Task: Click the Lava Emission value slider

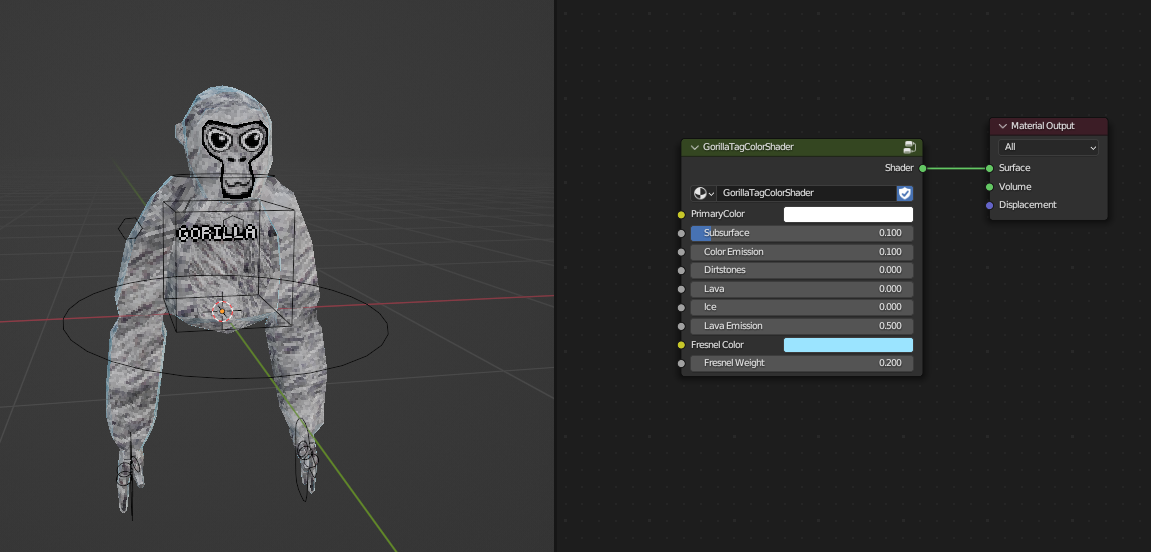Action: (x=801, y=326)
